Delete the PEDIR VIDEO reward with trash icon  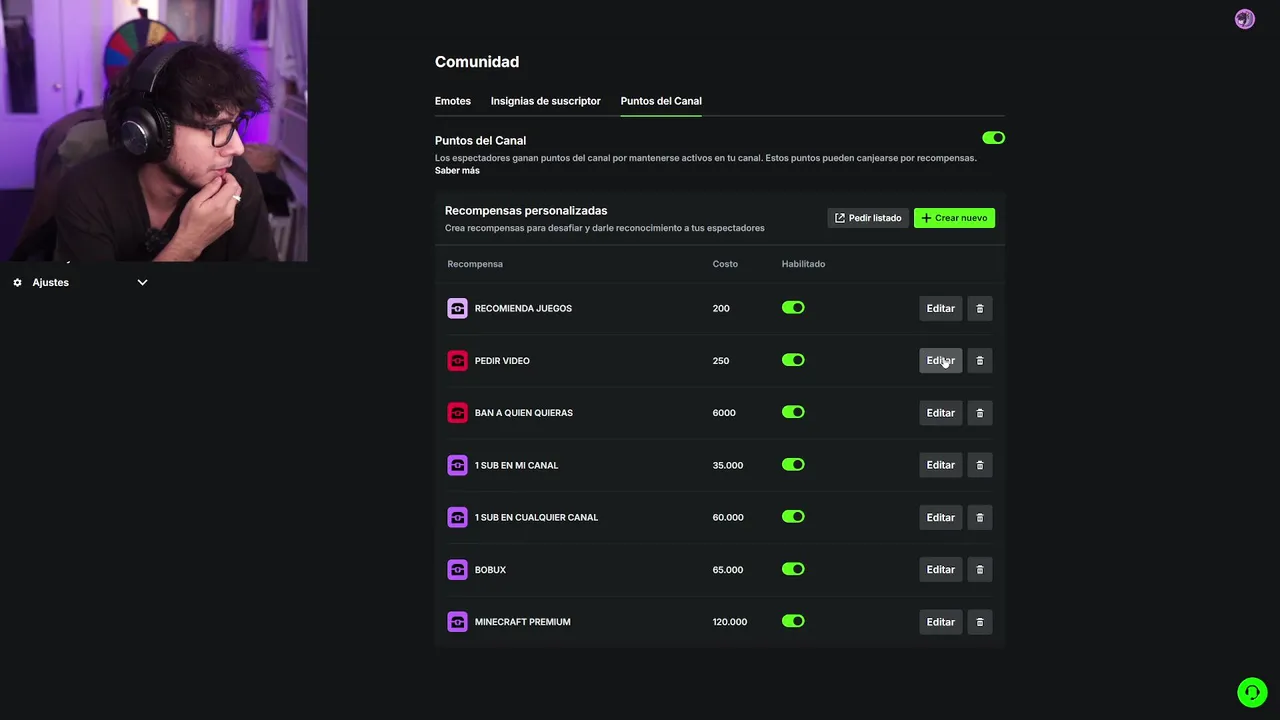point(980,360)
